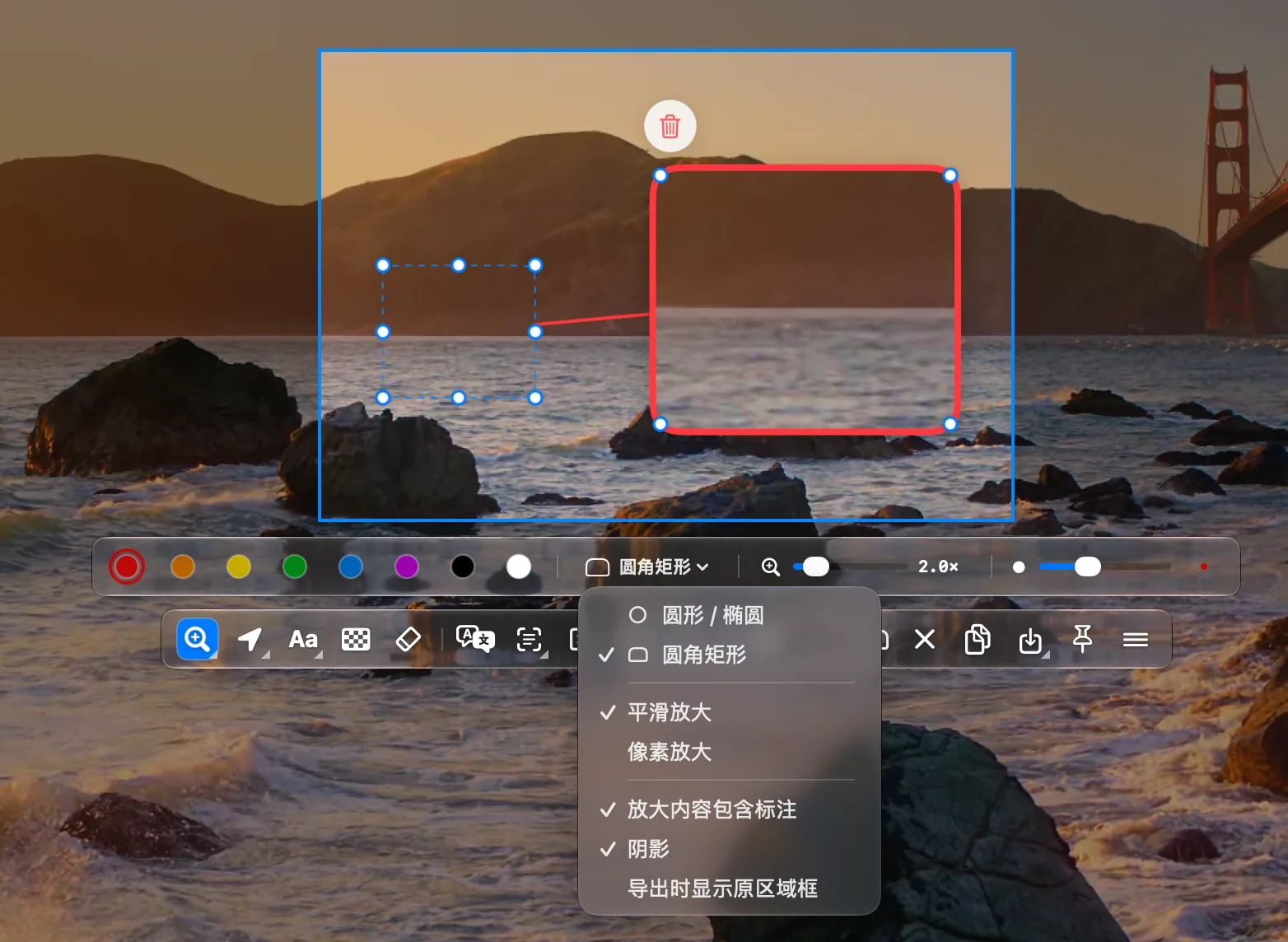Pick the orange color swatch
1288x942 pixels.
tap(183, 567)
